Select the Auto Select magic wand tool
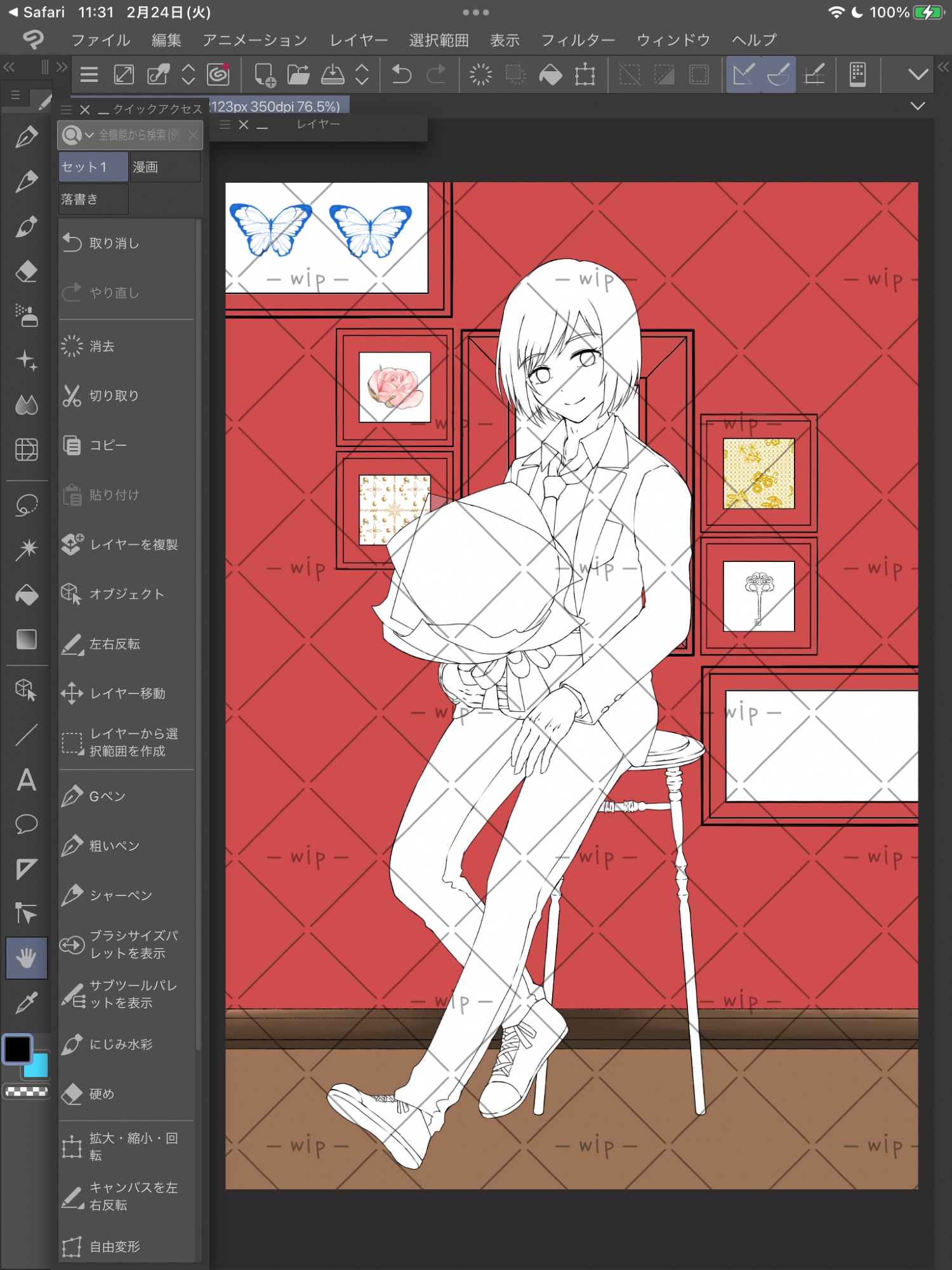This screenshot has height=1270, width=952. [x=26, y=549]
